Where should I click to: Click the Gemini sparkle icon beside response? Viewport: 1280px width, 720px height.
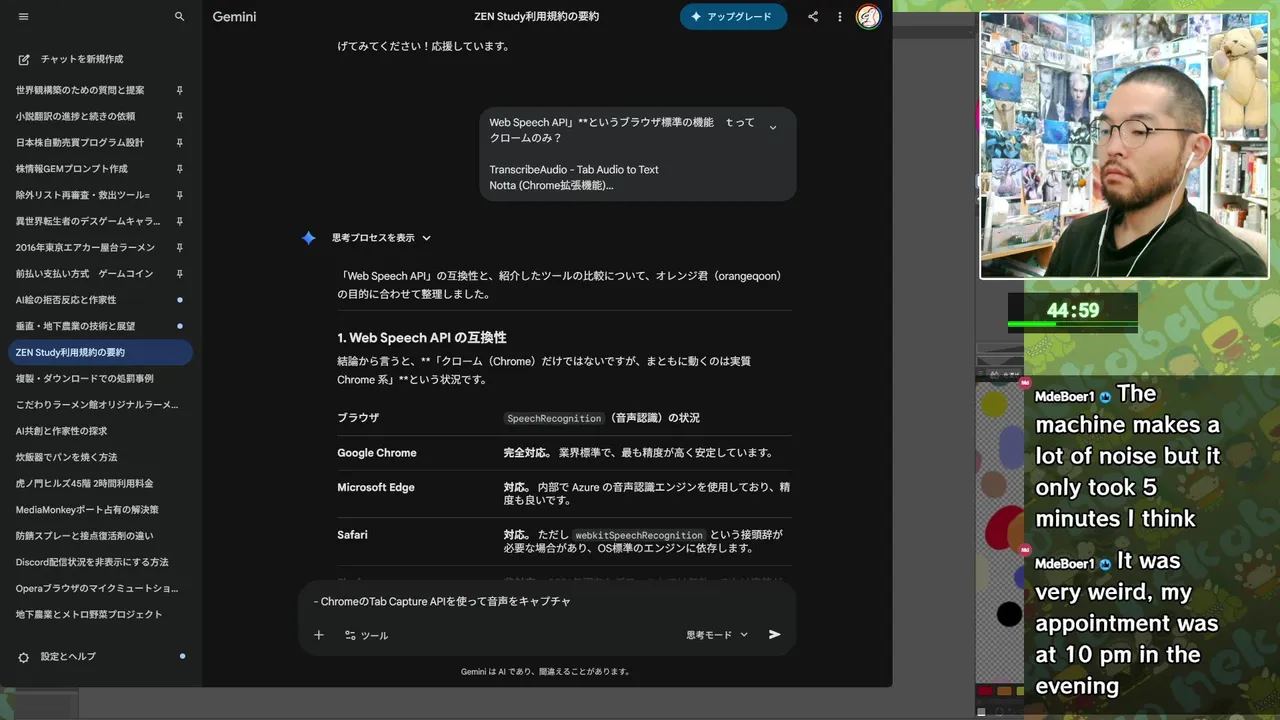(x=309, y=238)
